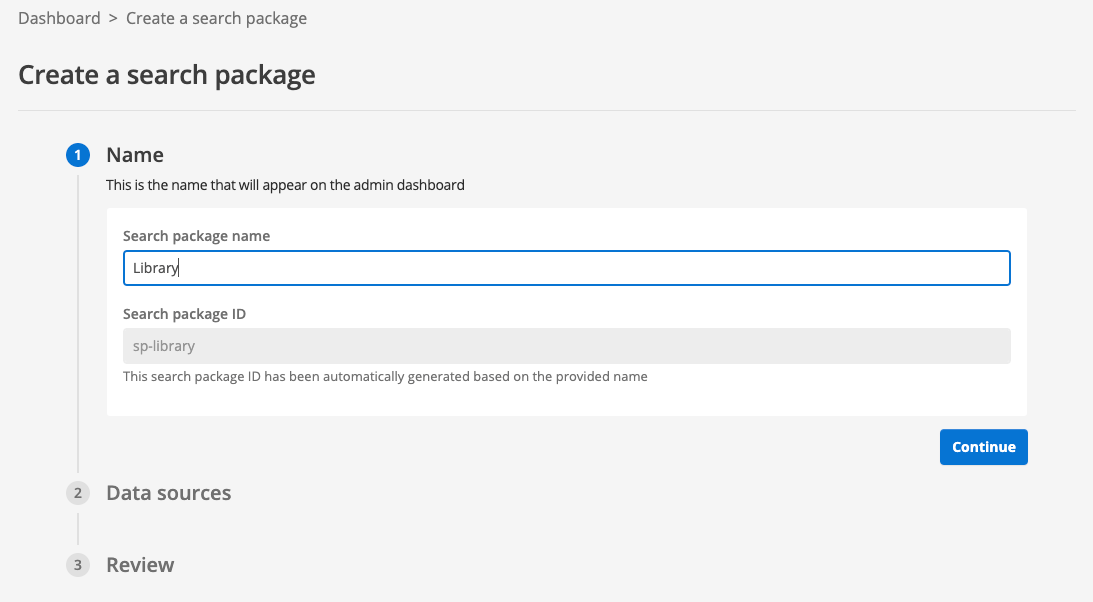Click the gray step 3 circle indicator
The height and width of the screenshot is (602, 1093).
tap(78, 565)
